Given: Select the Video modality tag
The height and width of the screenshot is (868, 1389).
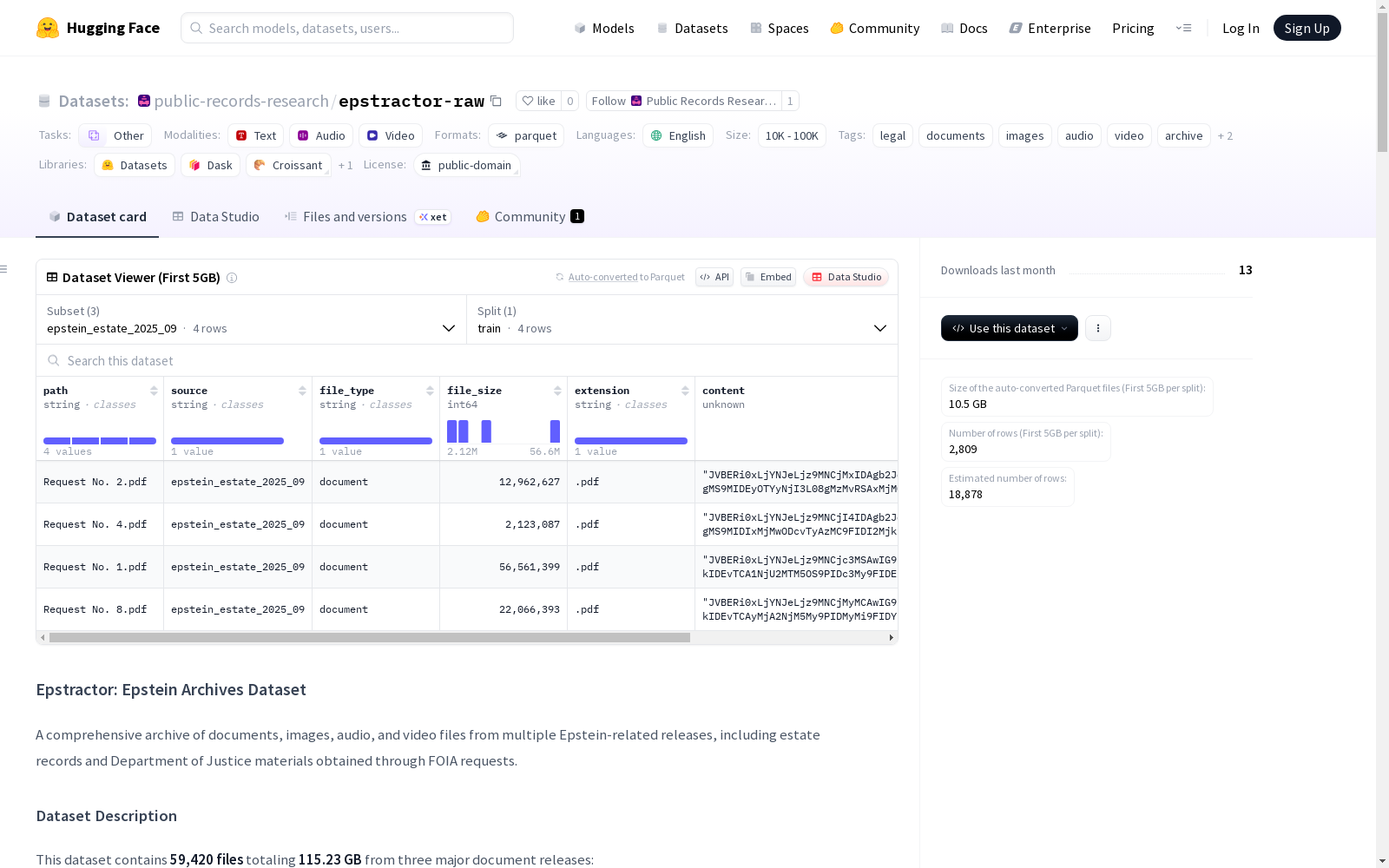Looking at the screenshot, I should [391, 135].
